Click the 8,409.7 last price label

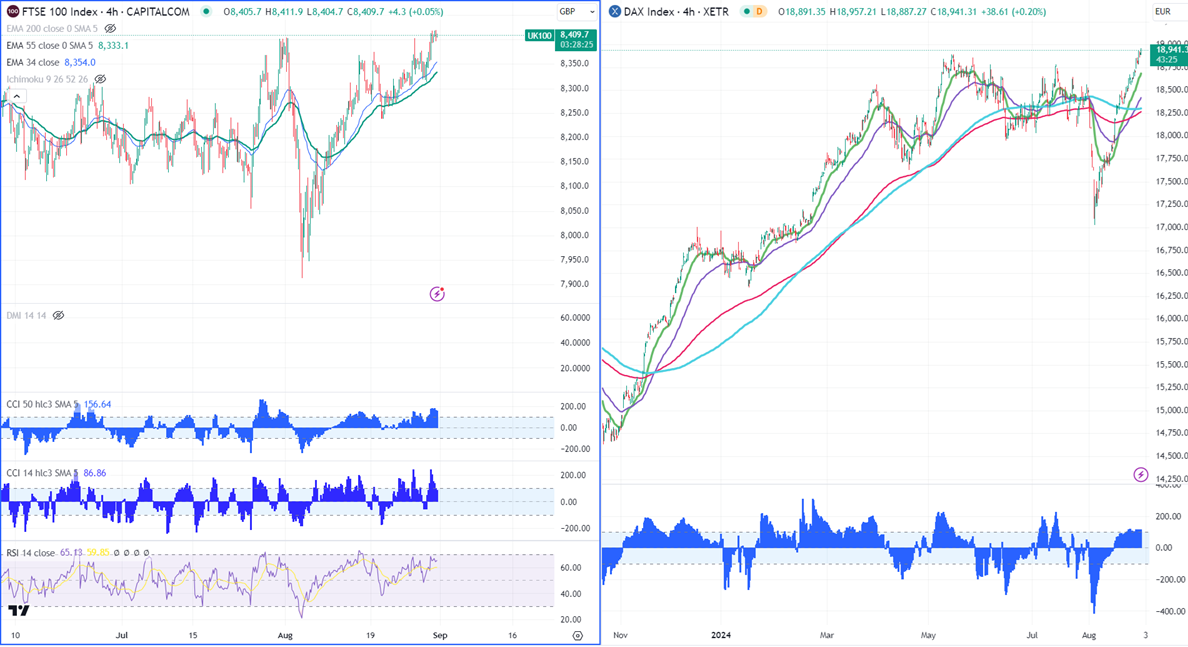575,35
